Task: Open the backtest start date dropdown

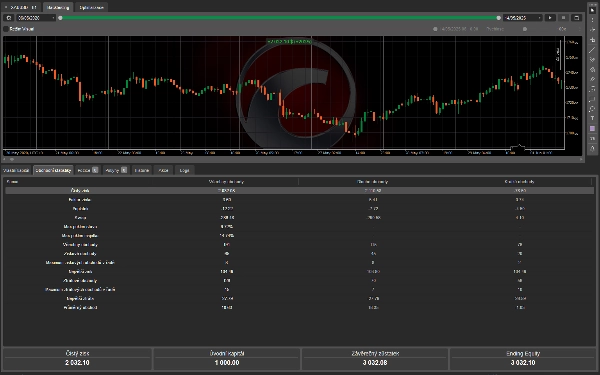Action: 36,18
